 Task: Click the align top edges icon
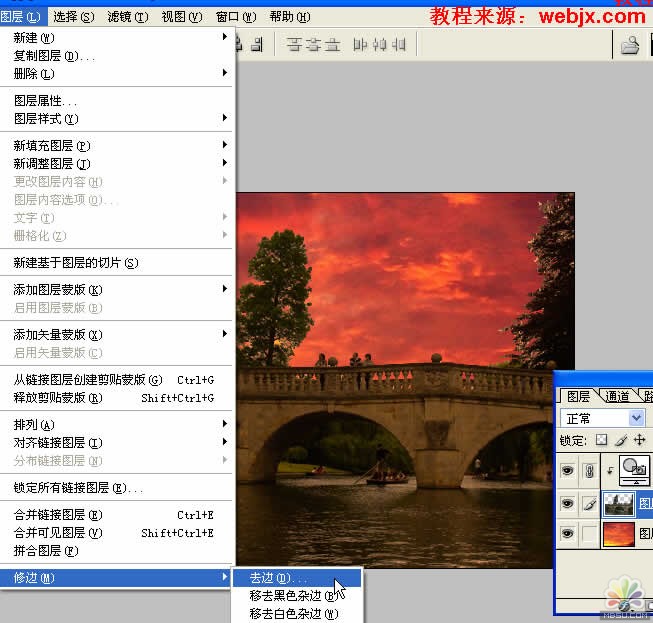pyautogui.click(x=294, y=45)
